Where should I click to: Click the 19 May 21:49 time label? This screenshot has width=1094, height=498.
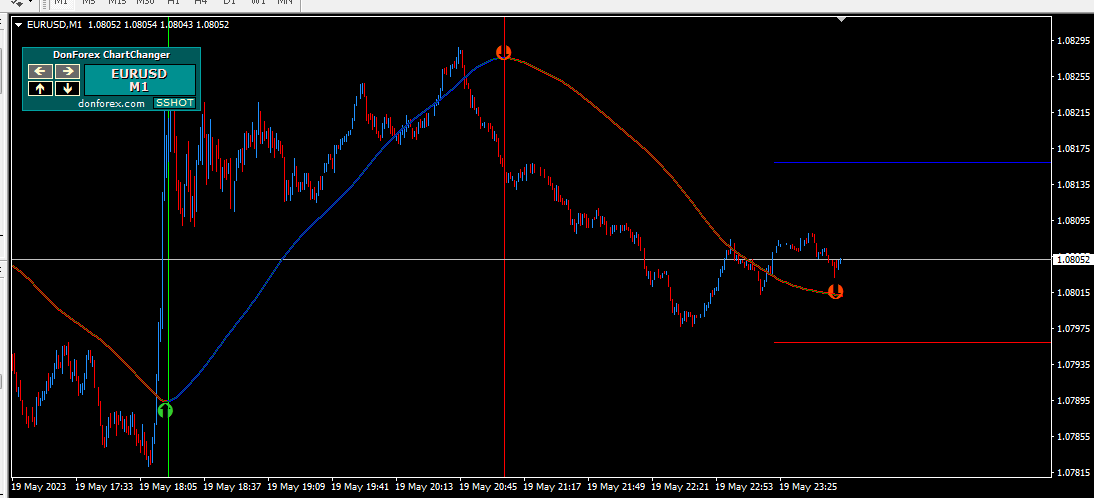(x=617, y=486)
